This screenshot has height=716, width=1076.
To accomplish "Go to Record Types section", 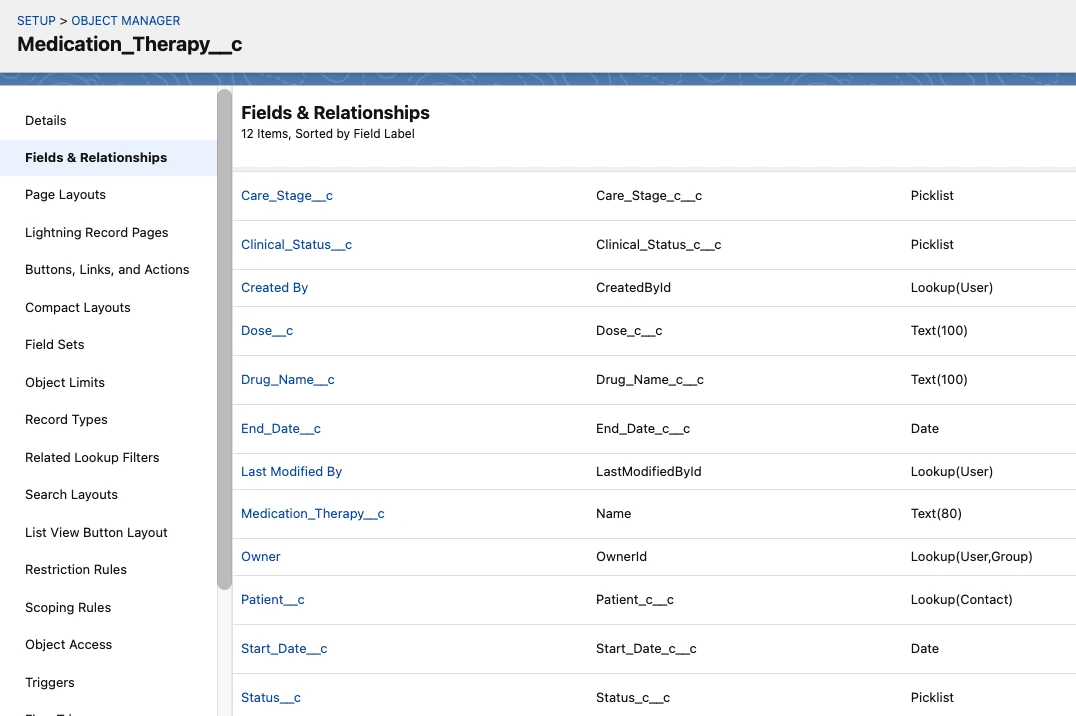I will (x=66, y=419).
